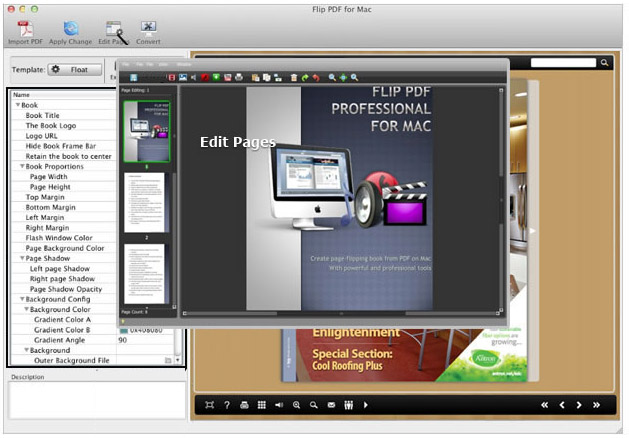
Task: Click the green redo arrow in the editor toolbar
Action: (305, 77)
